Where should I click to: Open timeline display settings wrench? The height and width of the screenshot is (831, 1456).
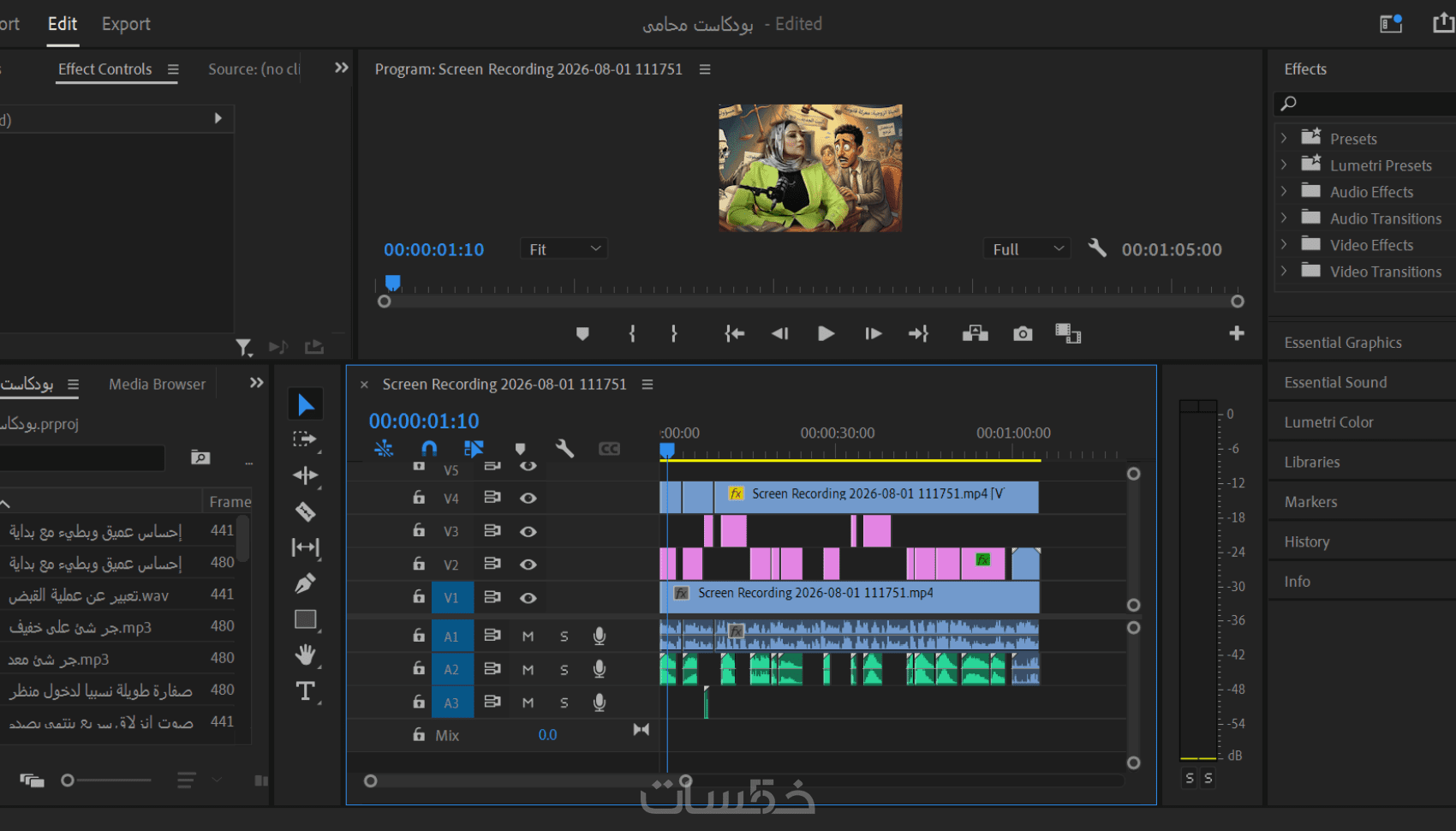(564, 448)
